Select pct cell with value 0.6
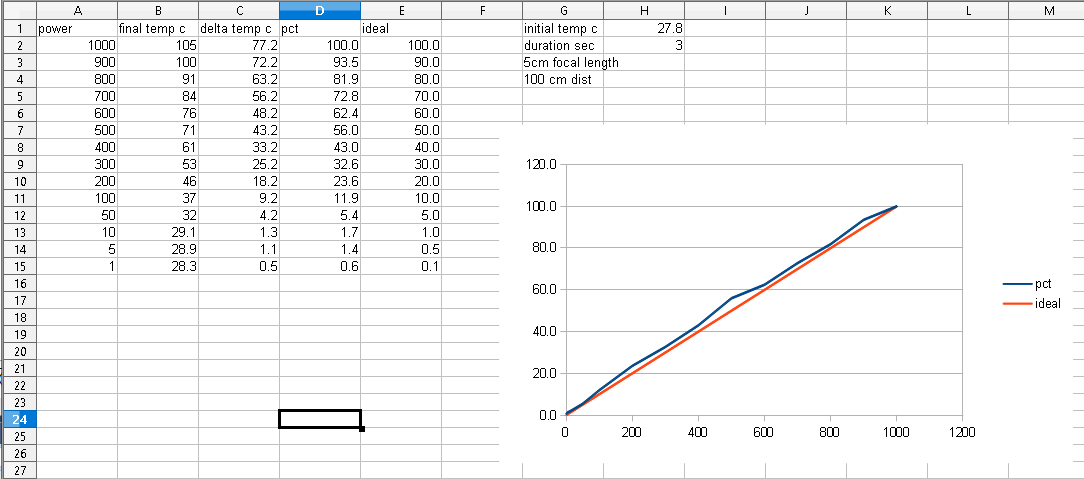The image size is (1084, 479). pos(320,266)
